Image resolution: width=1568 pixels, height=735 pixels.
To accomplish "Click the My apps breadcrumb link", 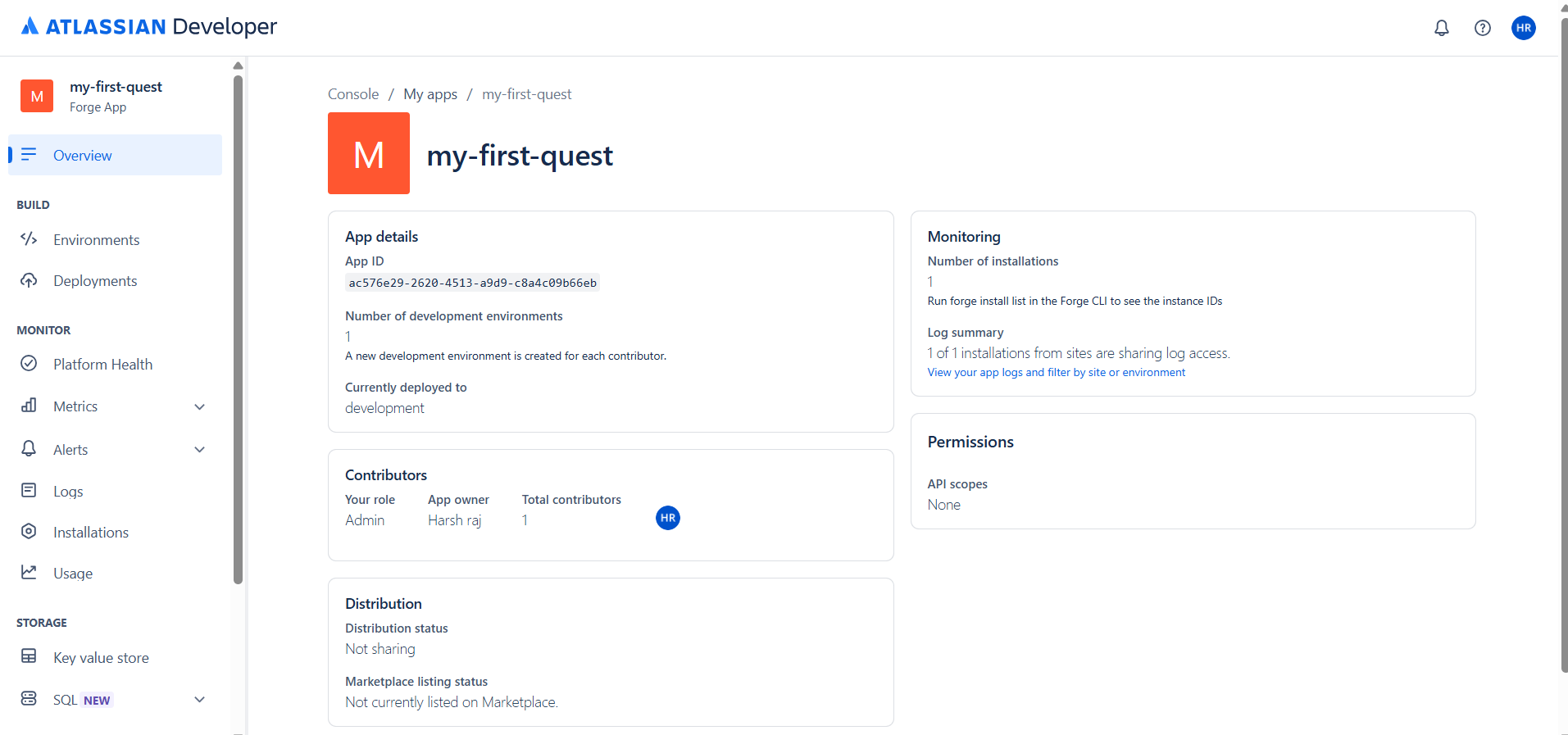I will click(430, 94).
